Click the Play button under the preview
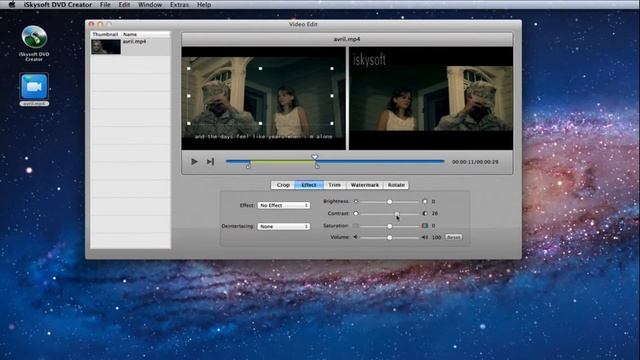Image resolution: width=640 pixels, height=360 pixels. coord(194,162)
